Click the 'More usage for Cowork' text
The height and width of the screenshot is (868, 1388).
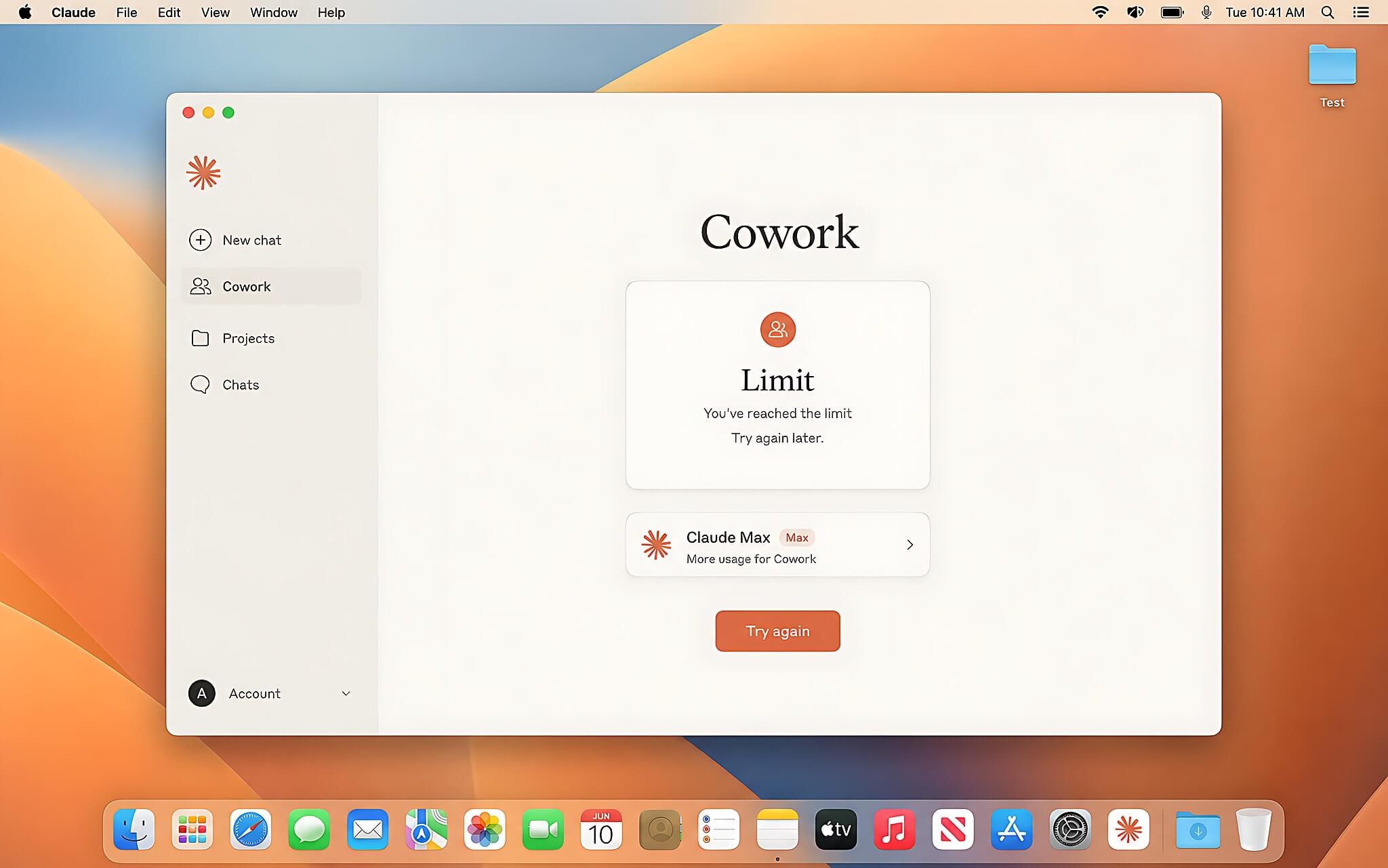[751, 559]
